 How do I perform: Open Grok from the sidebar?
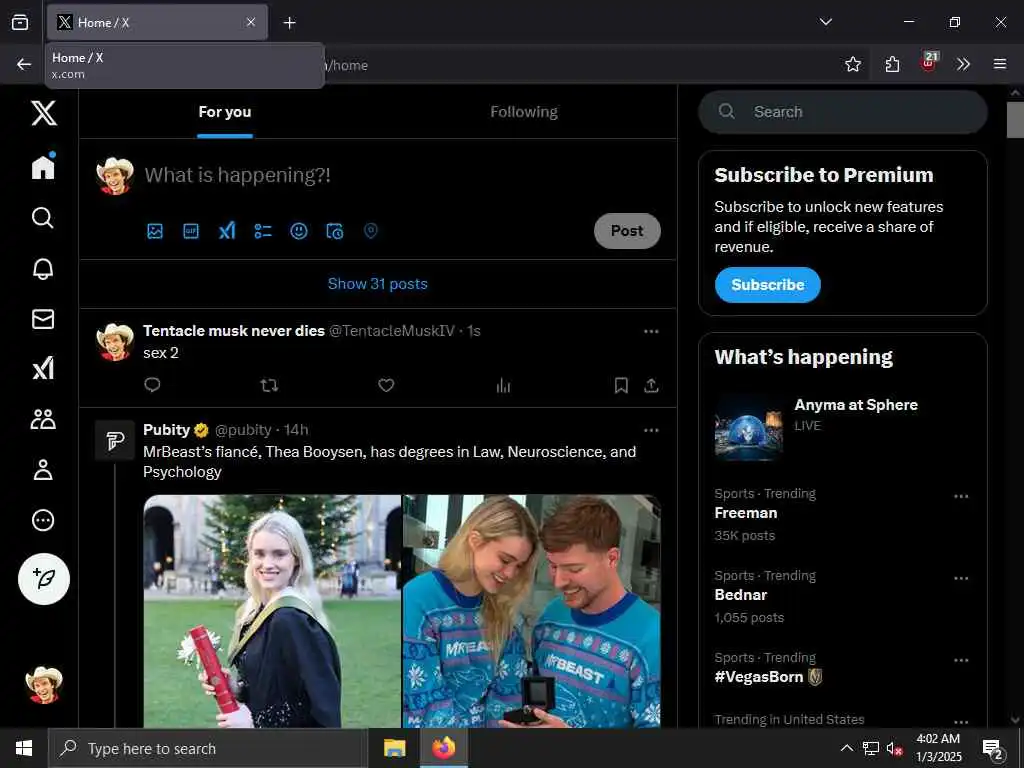(43, 368)
